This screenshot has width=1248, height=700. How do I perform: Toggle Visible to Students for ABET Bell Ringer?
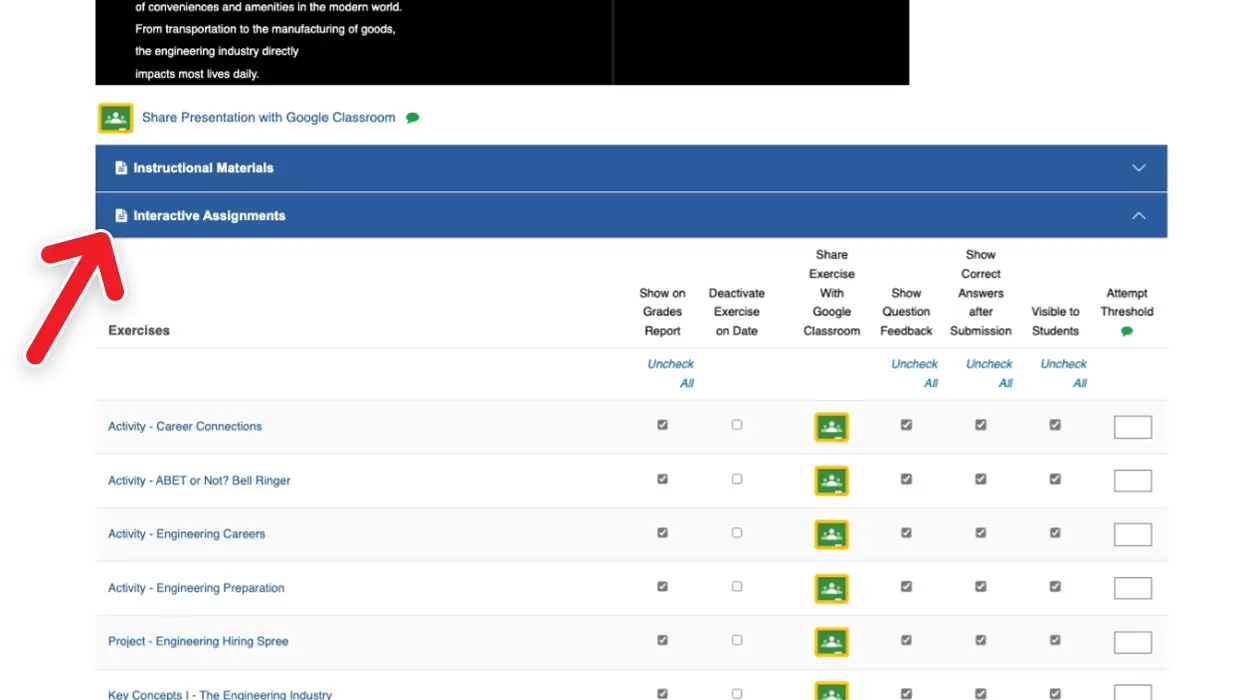[1055, 479]
